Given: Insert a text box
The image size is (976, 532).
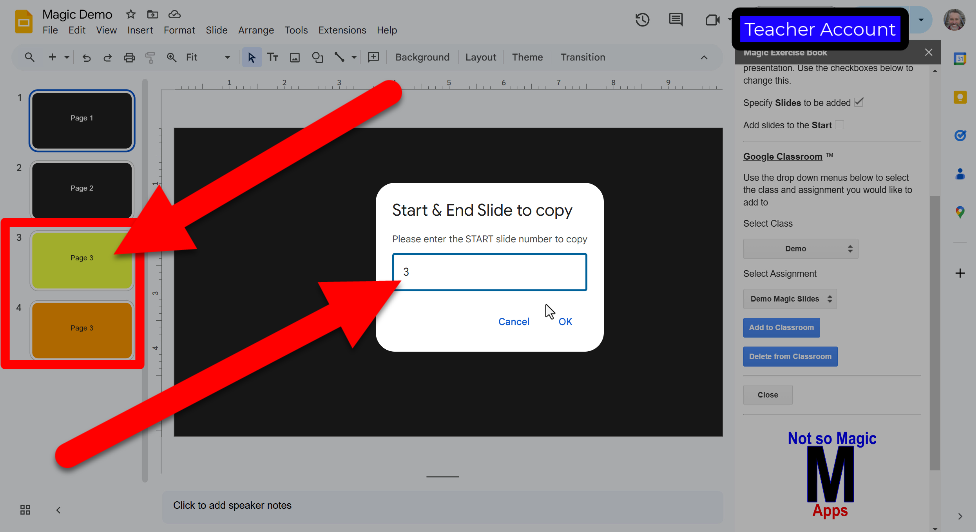Looking at the screenshot, I should [x=273, y=57].
